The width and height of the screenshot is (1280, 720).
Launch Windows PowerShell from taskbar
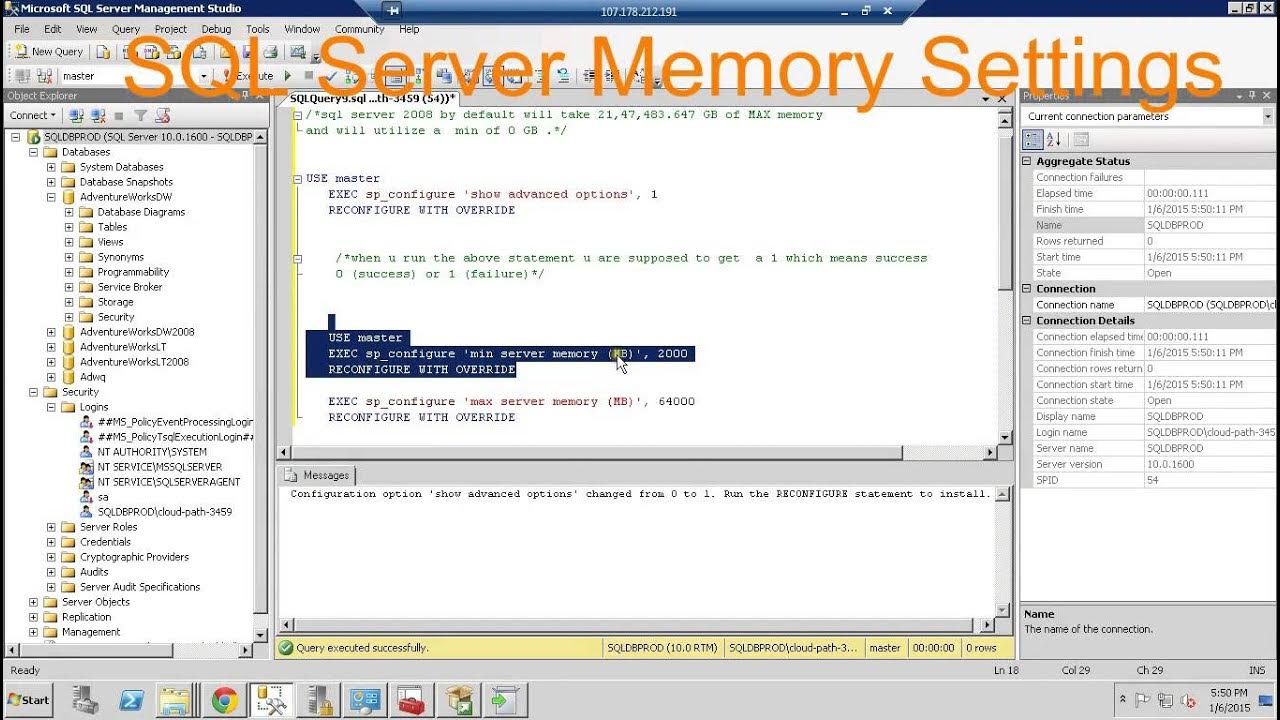(131, 700)
